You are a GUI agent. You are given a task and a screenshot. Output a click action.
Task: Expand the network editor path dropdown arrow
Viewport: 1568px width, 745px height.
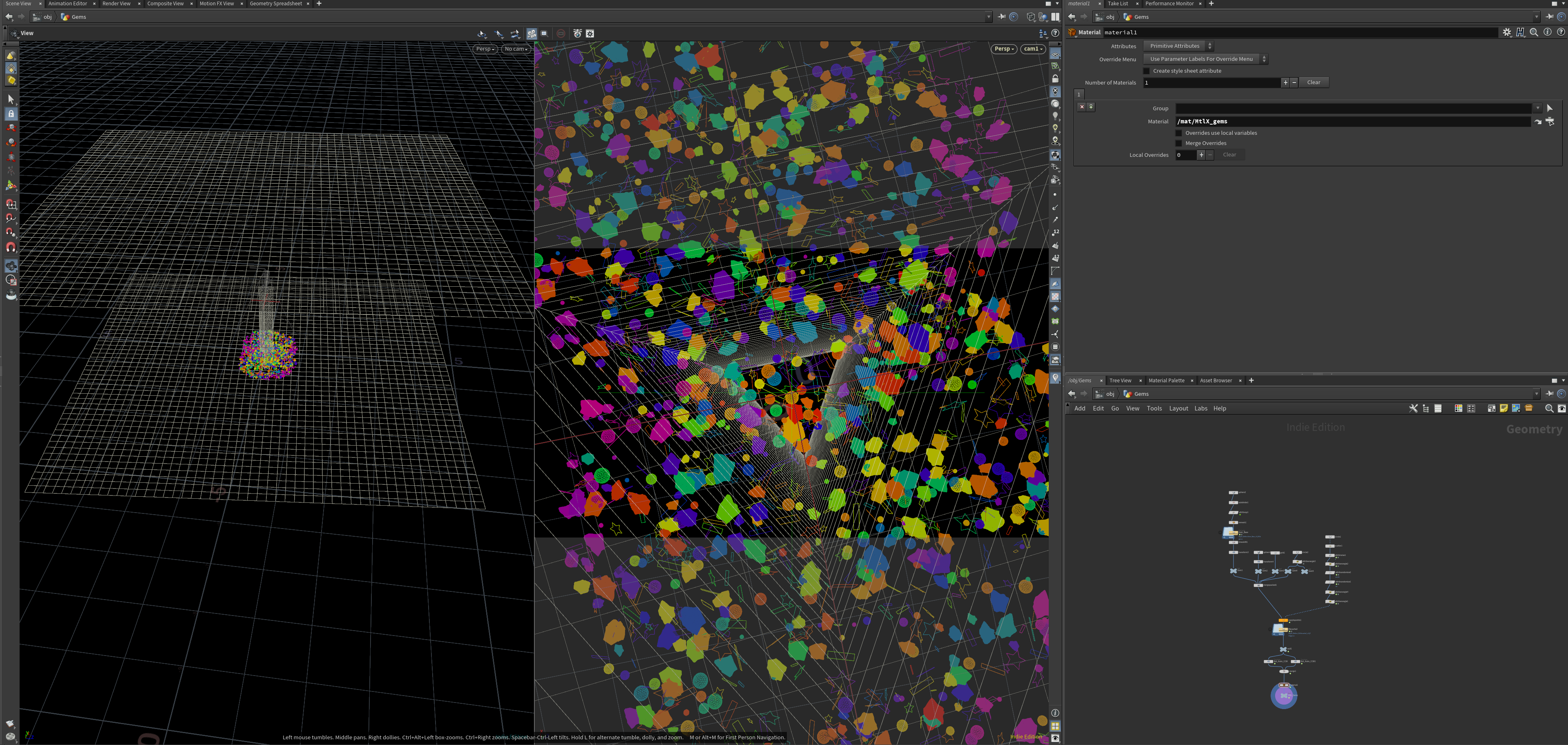coord(1537,394)
